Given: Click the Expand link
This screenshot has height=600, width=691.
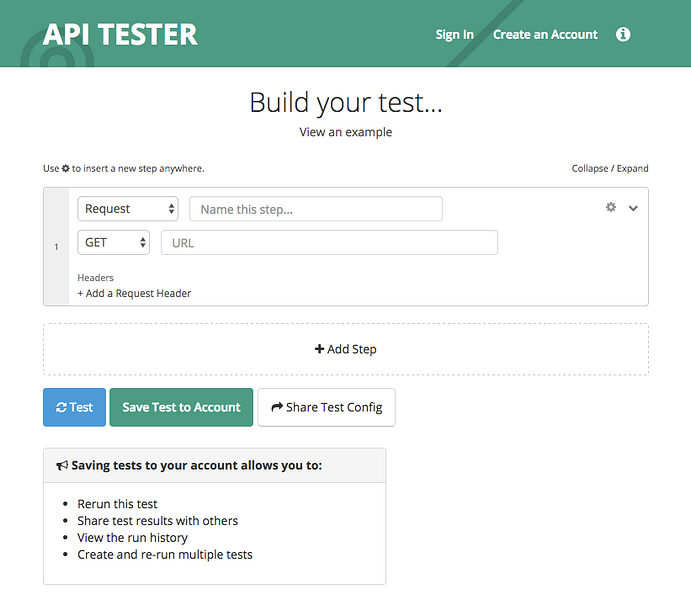Looking at the screenshot, I should (x=632, y=168).
